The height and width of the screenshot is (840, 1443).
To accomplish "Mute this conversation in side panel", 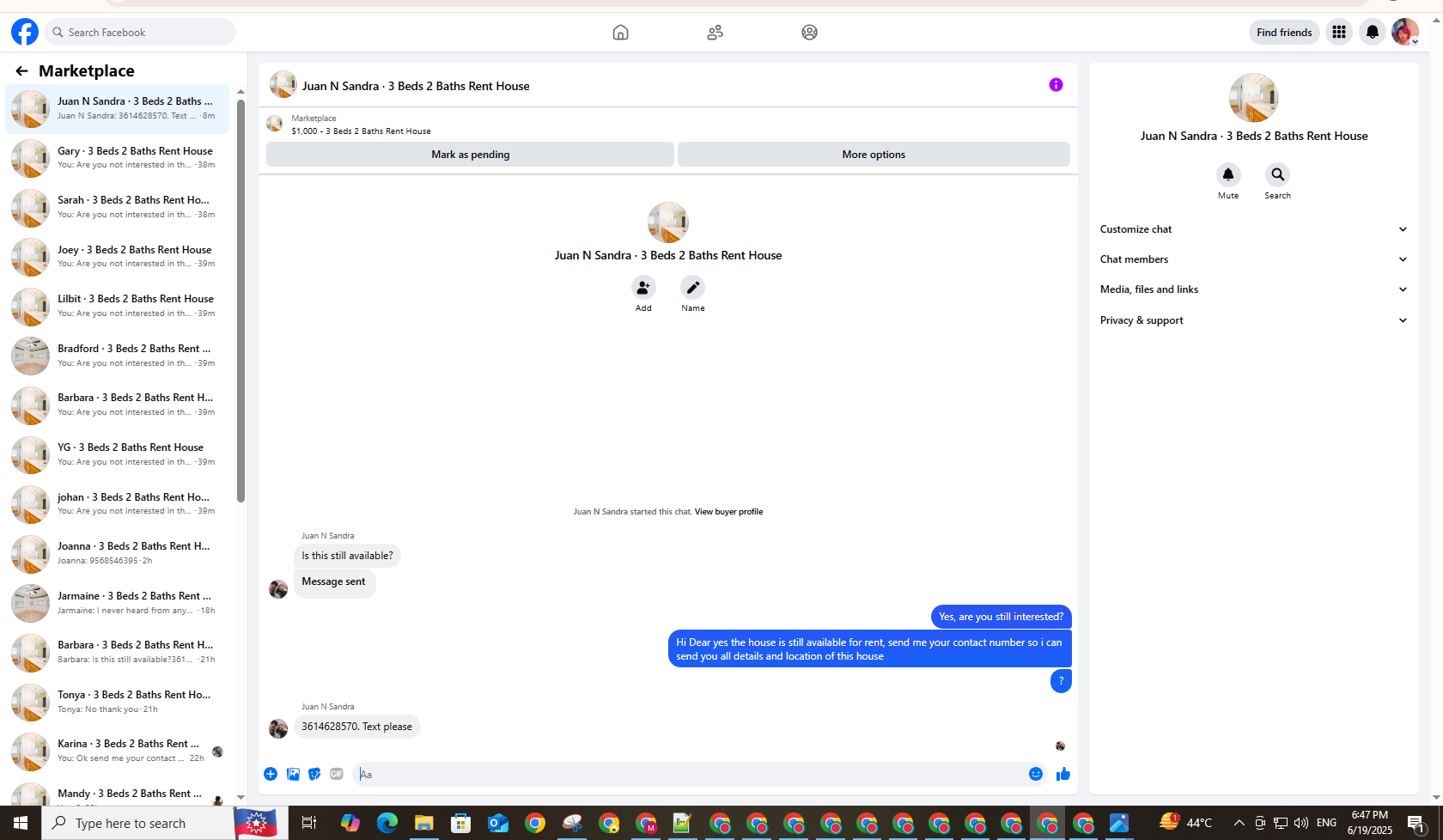I will (1228, 174).
